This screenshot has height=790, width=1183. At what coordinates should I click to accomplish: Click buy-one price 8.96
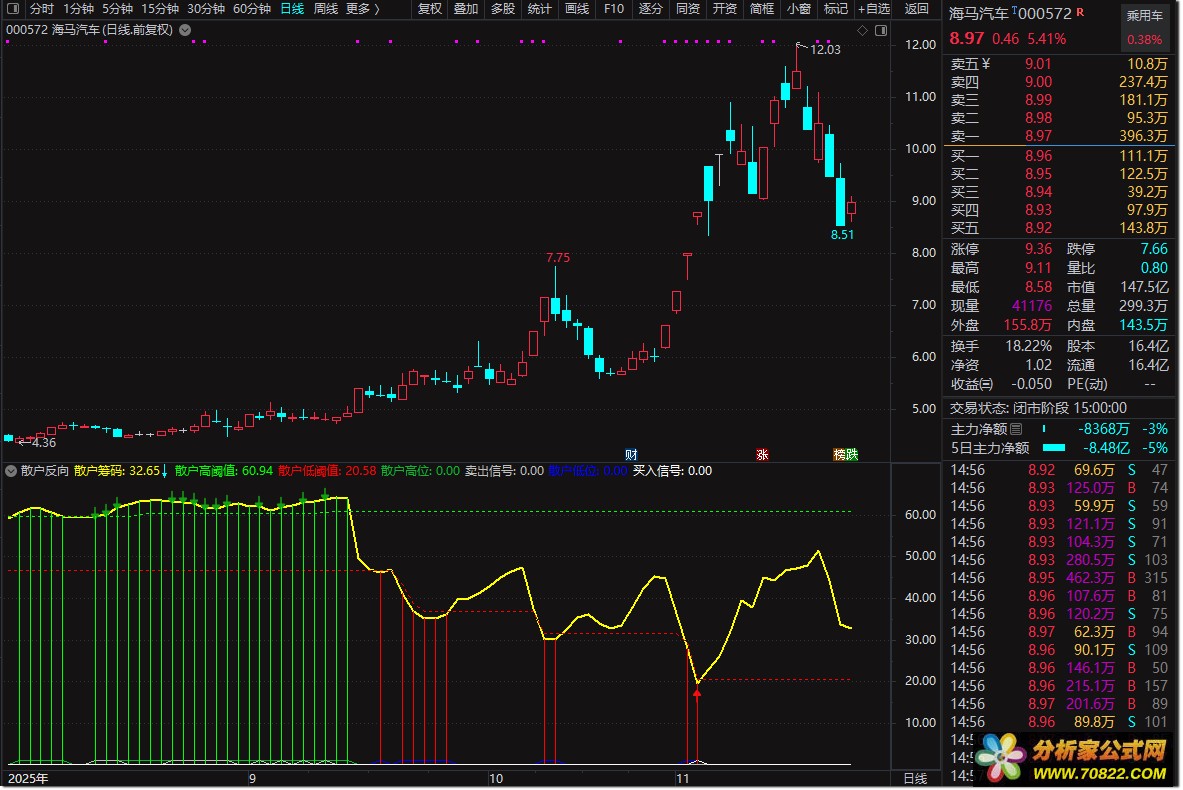coord(1038,156)
